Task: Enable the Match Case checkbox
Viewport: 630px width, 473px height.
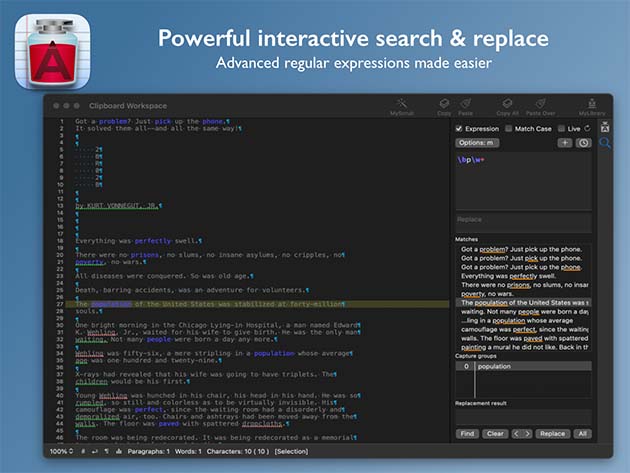Action: tap(509, 129)
